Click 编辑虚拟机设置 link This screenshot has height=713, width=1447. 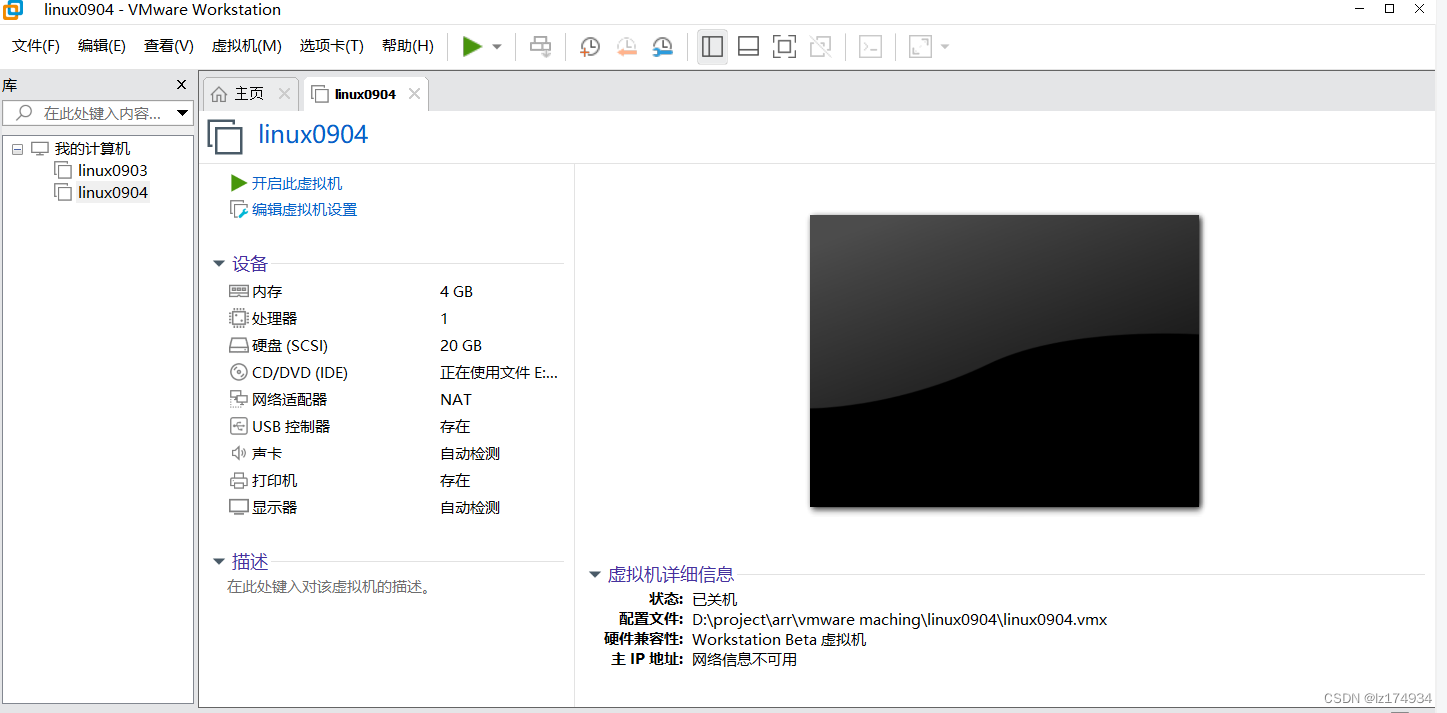click(304, 210)
